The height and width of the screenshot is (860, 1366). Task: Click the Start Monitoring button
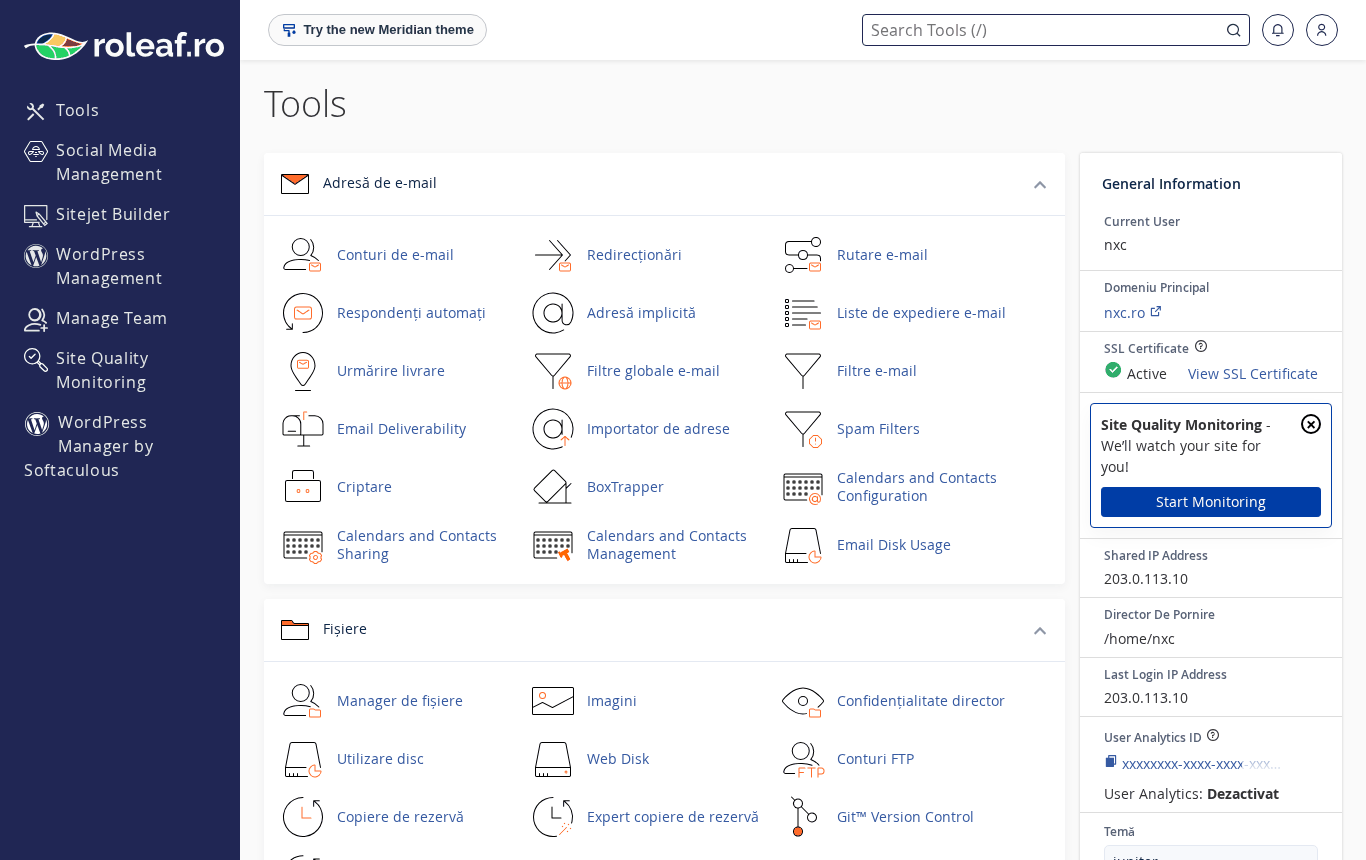(x=1211, y=502)
